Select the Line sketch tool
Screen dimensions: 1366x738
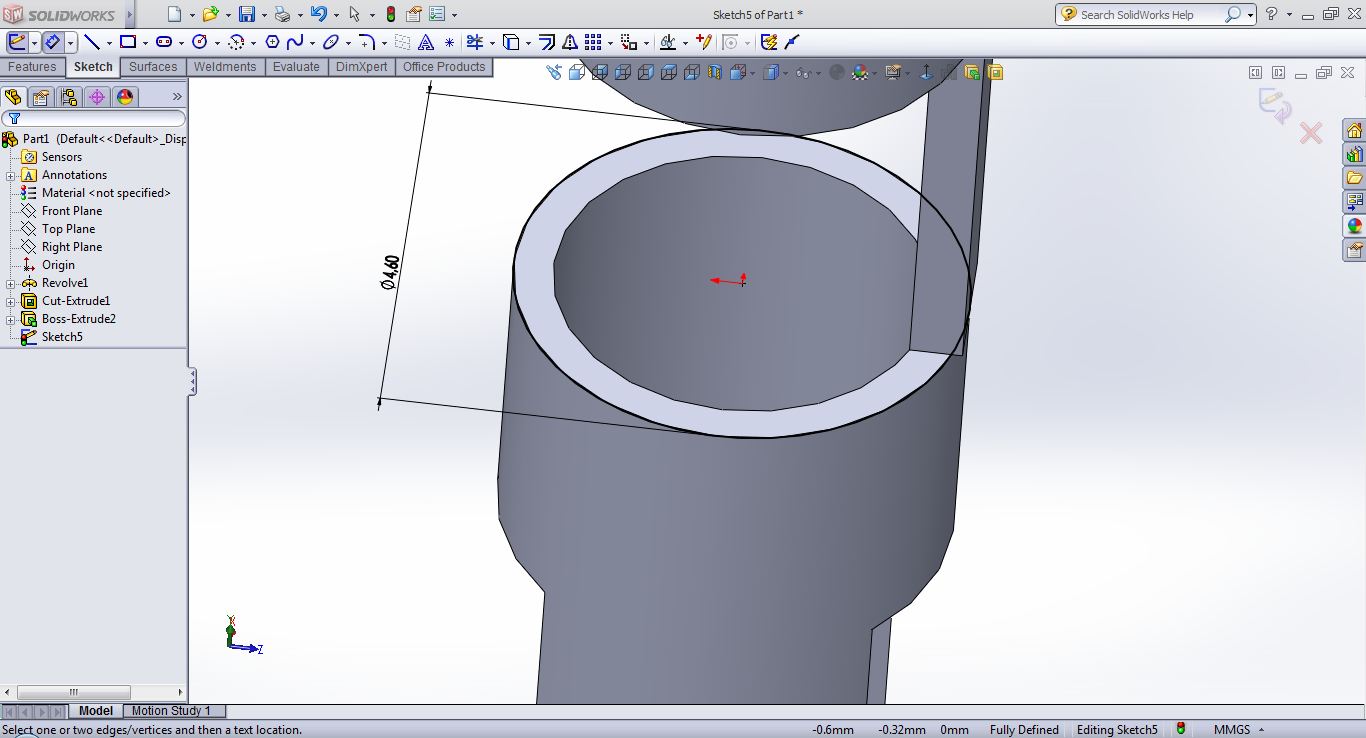click(x=91, y=42)
